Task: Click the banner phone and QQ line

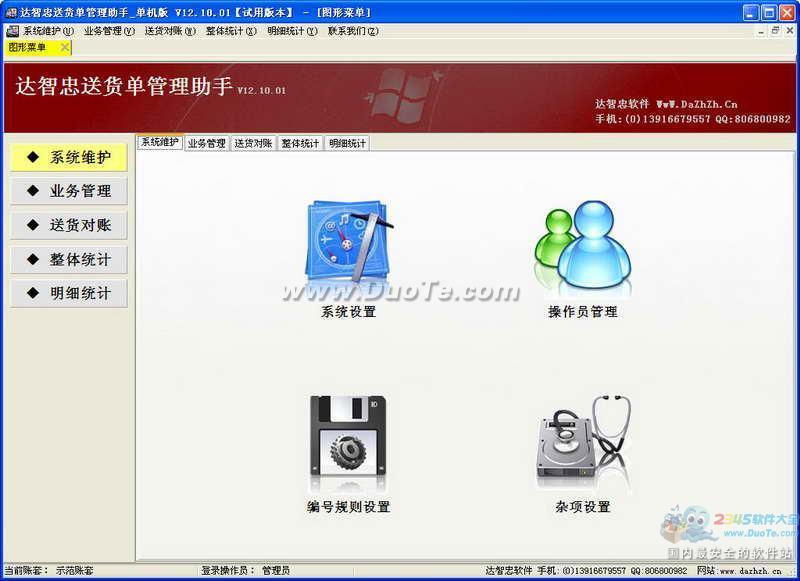Action: pos(692,119)
